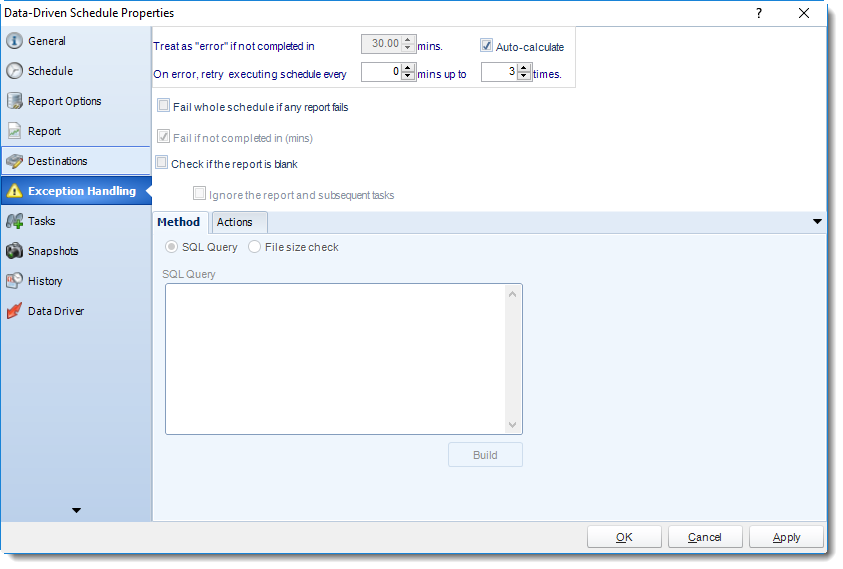Screen dimensions: 843x569
Task: Enable Check if the report is blank
Action: coord(161,162)
